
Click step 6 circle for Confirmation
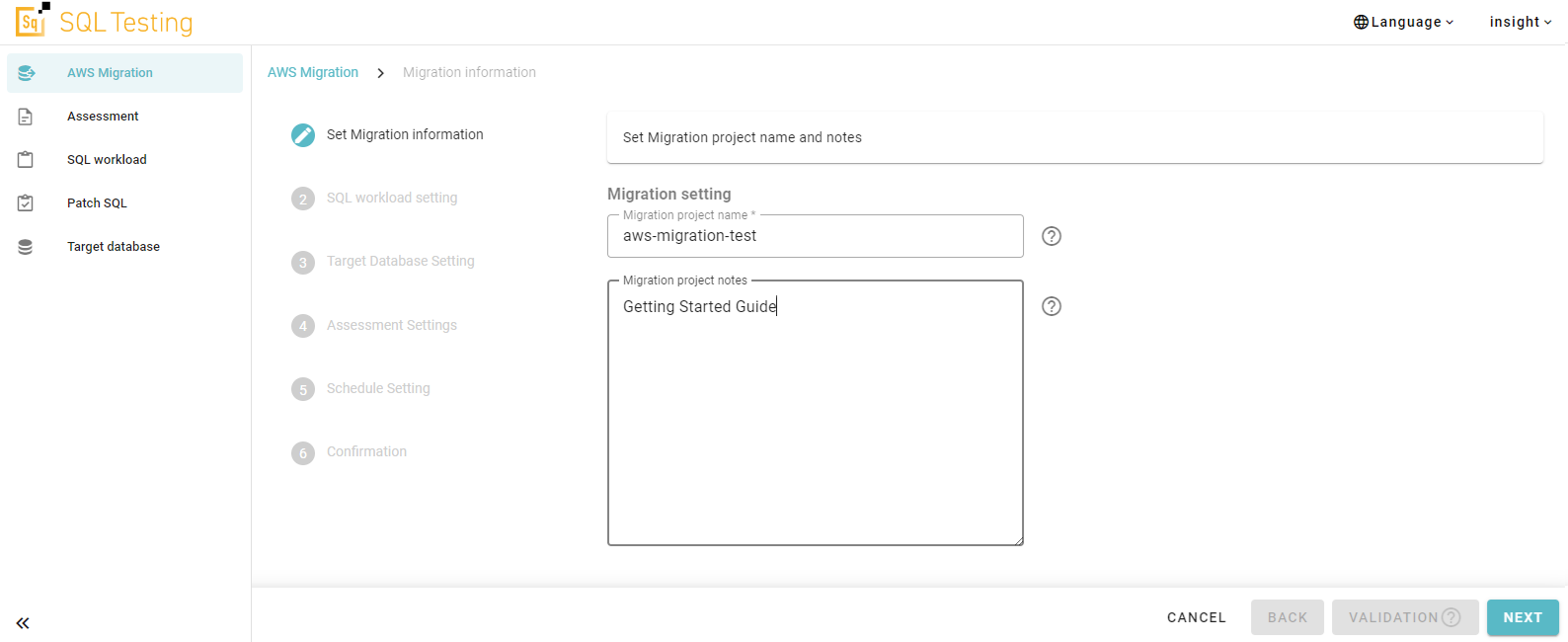tap(303, 453)
